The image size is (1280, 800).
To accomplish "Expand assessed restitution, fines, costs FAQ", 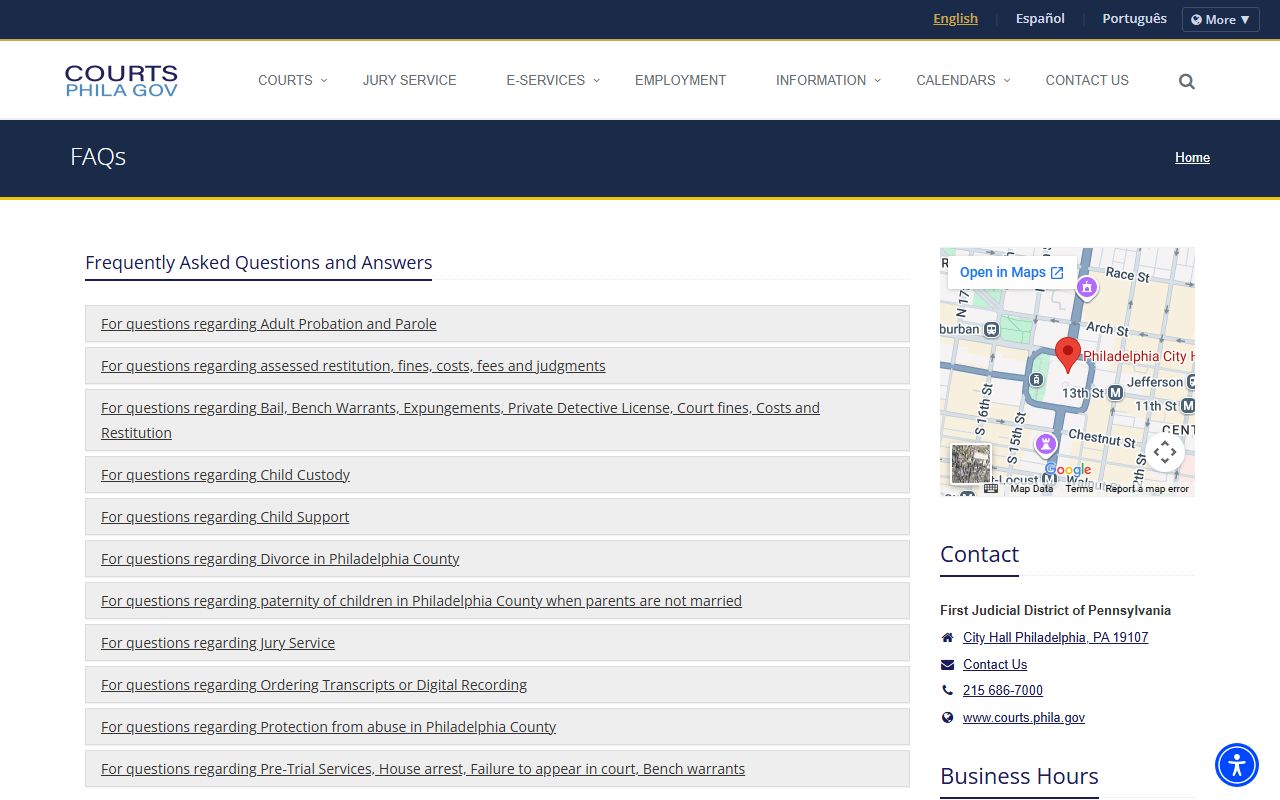I will click(497, 366).
